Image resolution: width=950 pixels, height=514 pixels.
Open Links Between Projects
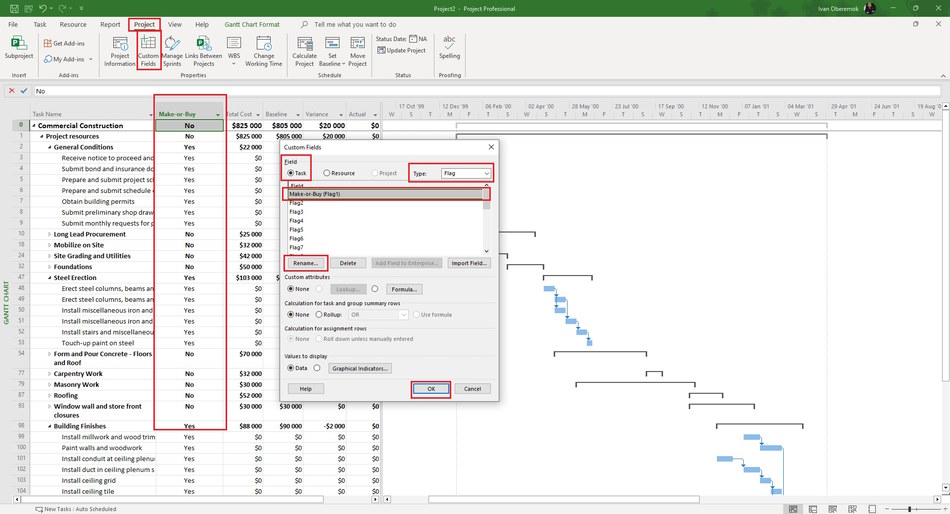[204, 51]
